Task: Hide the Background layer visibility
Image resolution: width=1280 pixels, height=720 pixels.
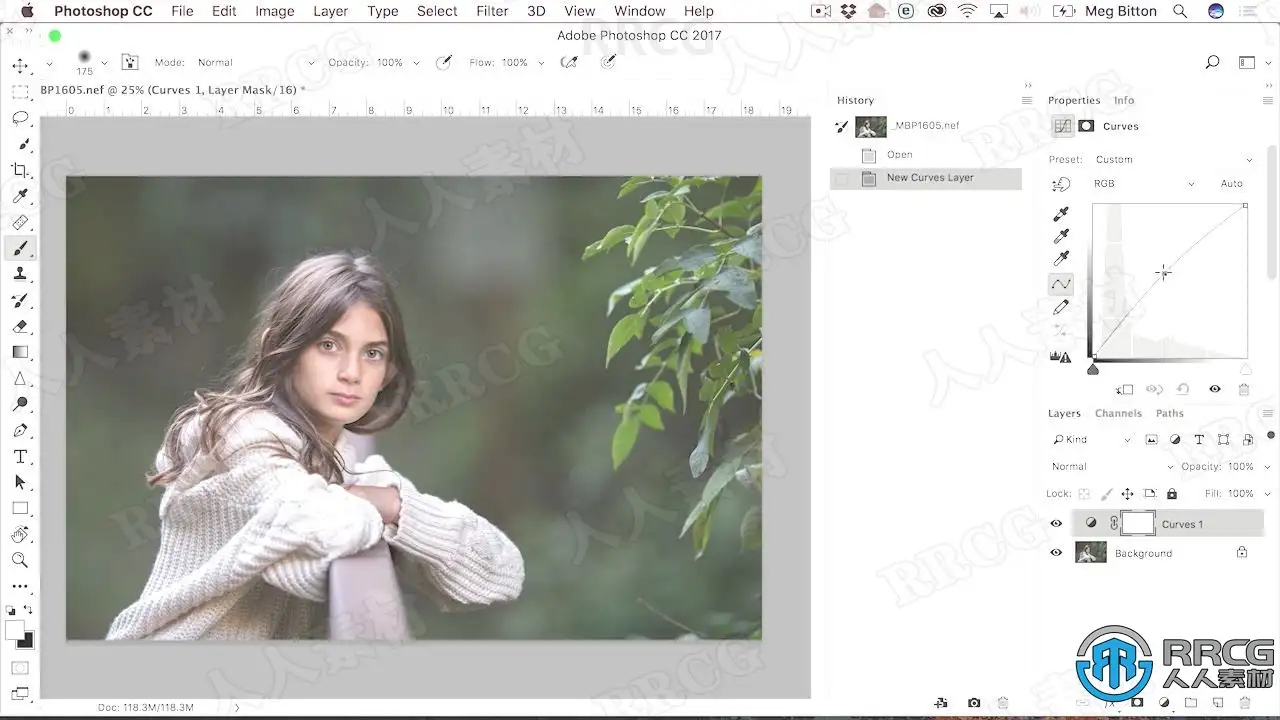Action: [1056, 553]
